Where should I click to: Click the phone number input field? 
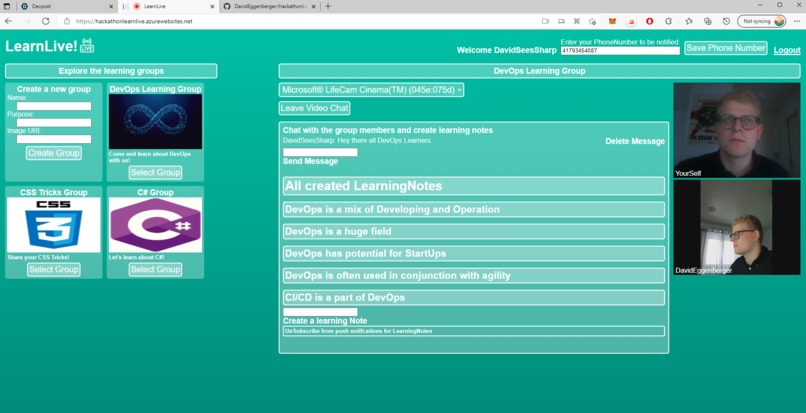(x=620, y=51)
